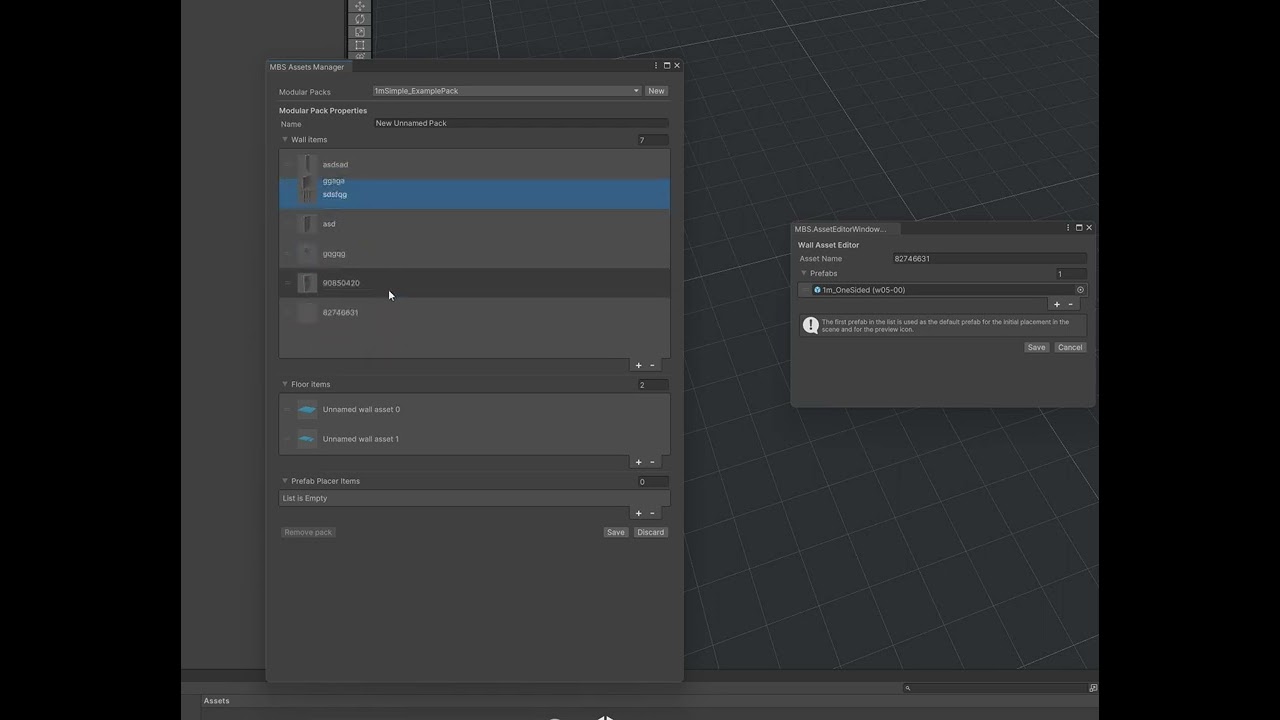
Task: Open the Modular Packs dropdown showing 1mSimple_ExamplePack
Action: click(505, 91)
